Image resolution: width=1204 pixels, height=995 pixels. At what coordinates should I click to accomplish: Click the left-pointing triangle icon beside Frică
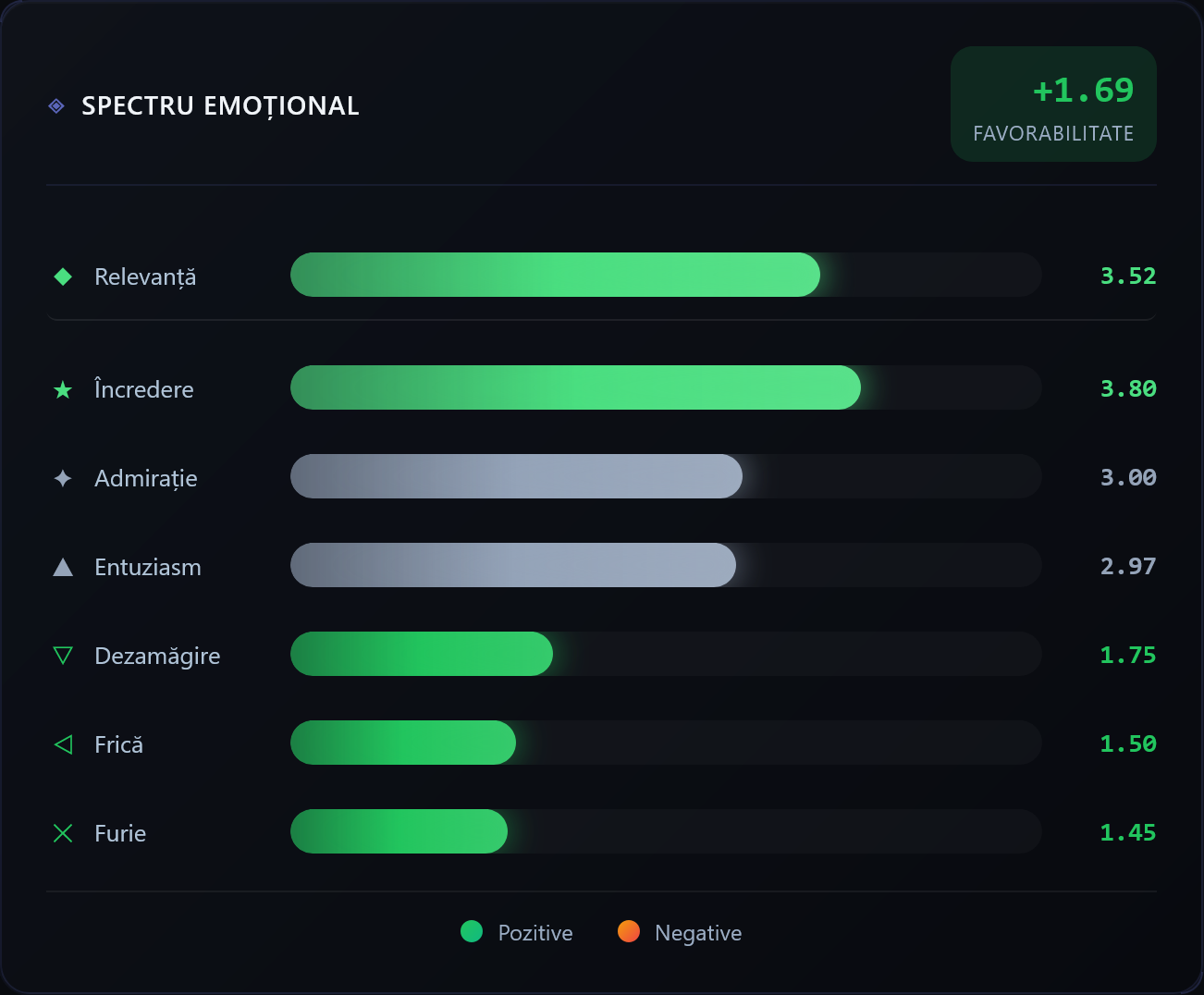(63, 744)
